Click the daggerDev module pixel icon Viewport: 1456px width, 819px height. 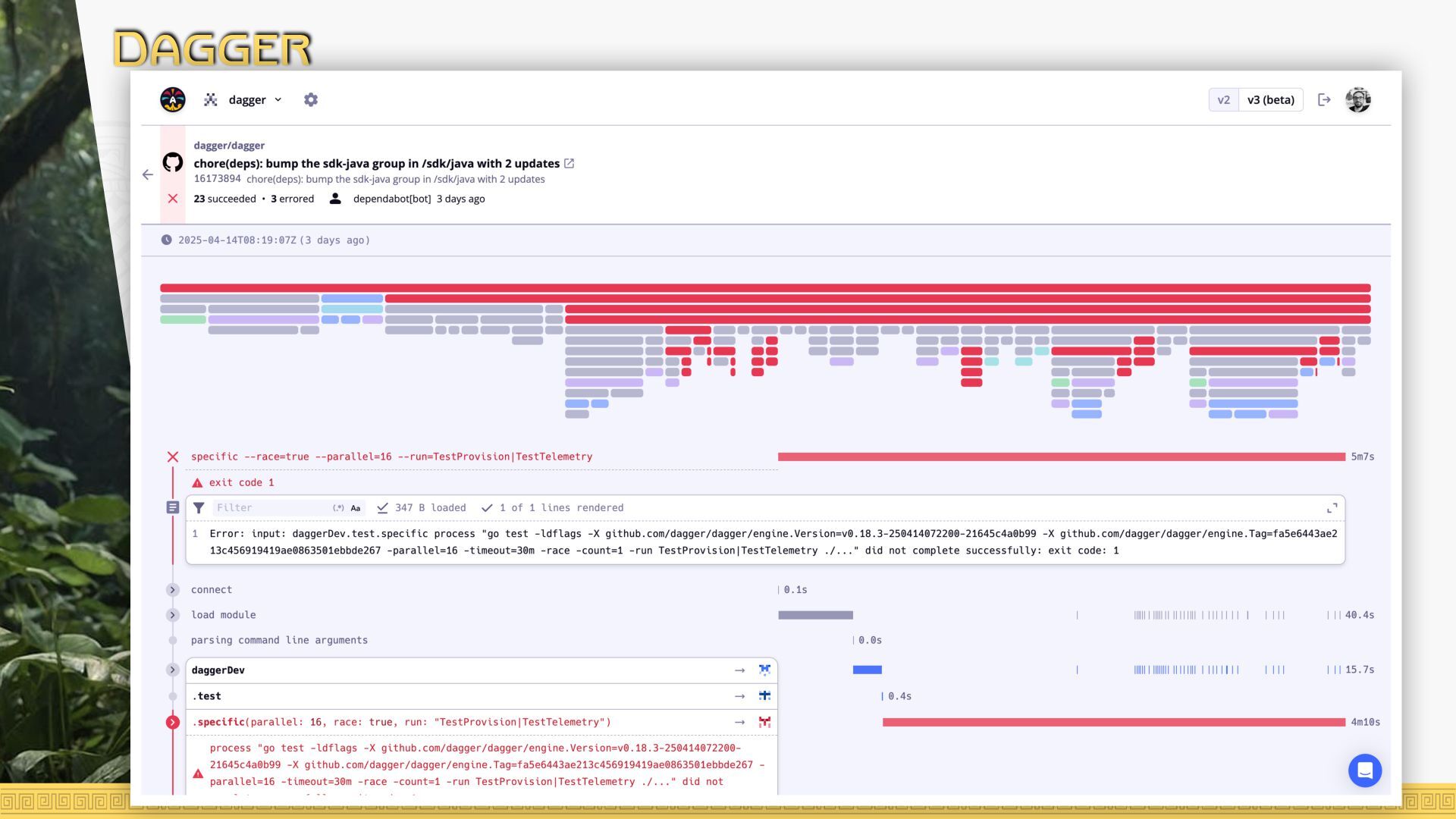click(x=764, y=670)
